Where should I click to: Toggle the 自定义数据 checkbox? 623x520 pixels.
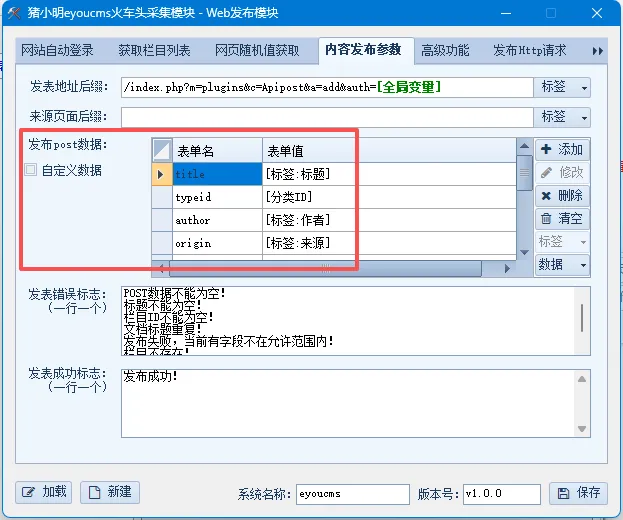pyautogui.click(x=31, y=170)
